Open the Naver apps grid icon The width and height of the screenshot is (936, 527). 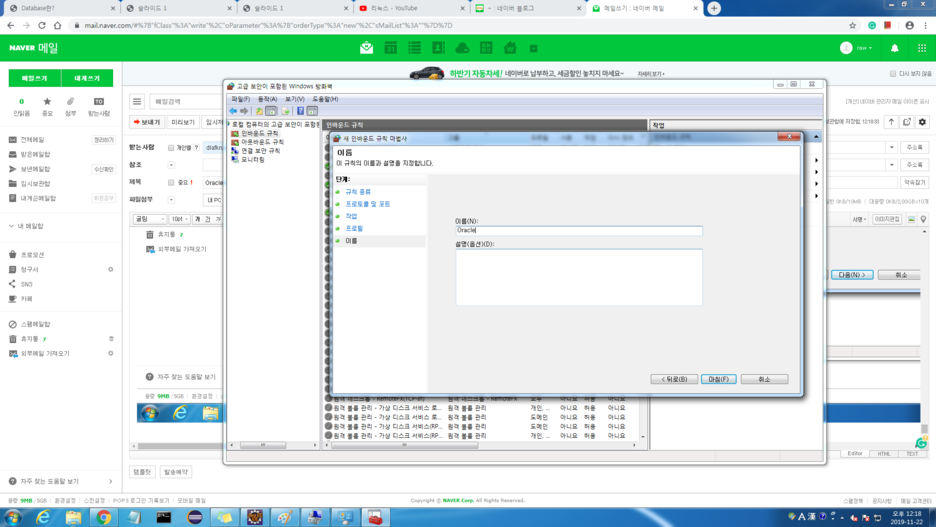(922, 48)
